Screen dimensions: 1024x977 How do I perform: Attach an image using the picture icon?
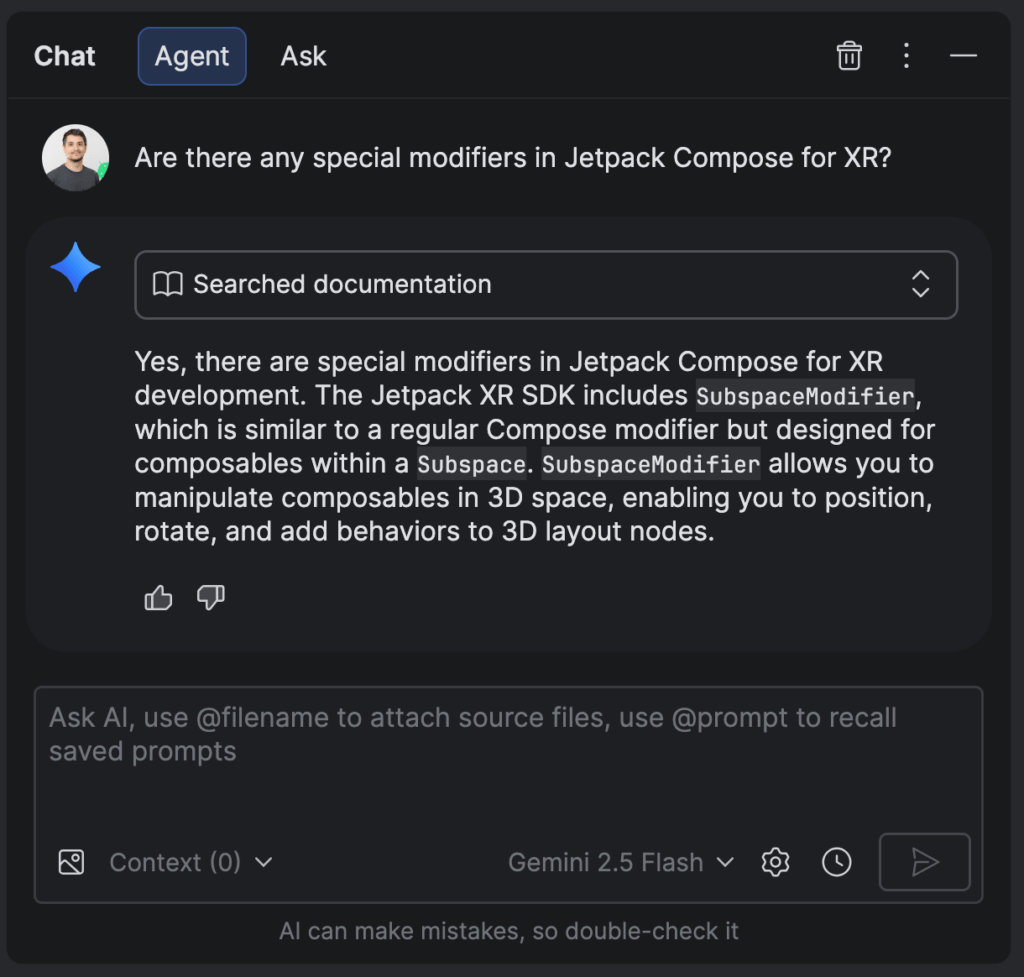click(71, 862)
